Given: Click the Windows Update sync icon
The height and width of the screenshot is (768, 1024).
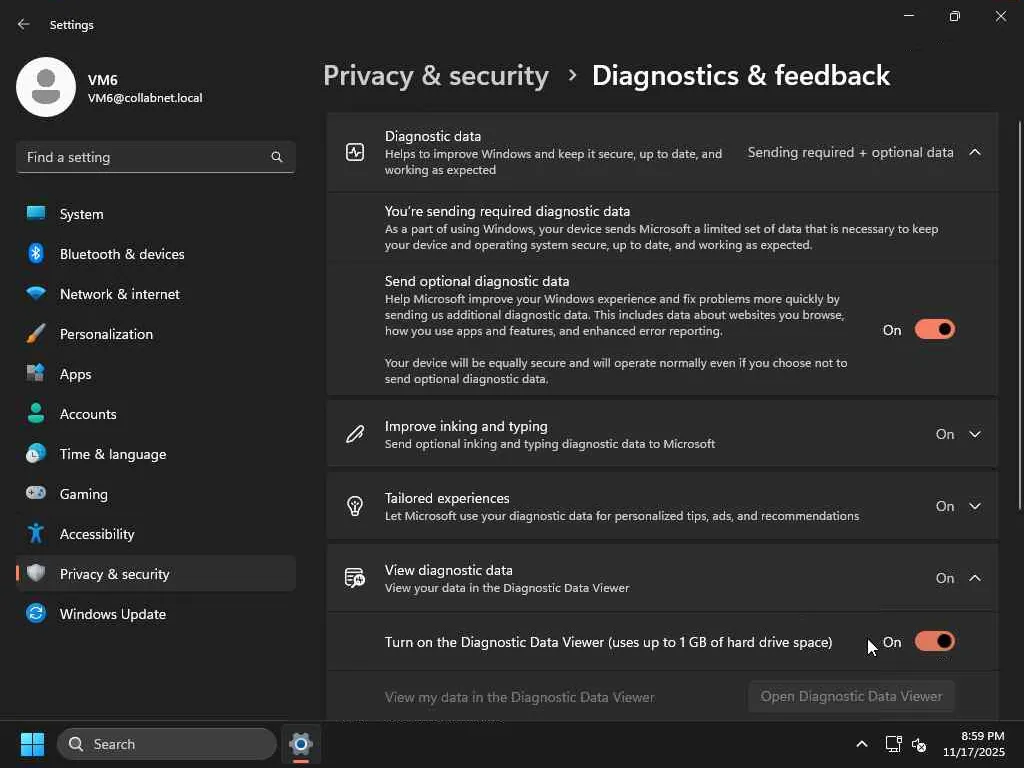Looking at the screenshot, I should [36, 614].
